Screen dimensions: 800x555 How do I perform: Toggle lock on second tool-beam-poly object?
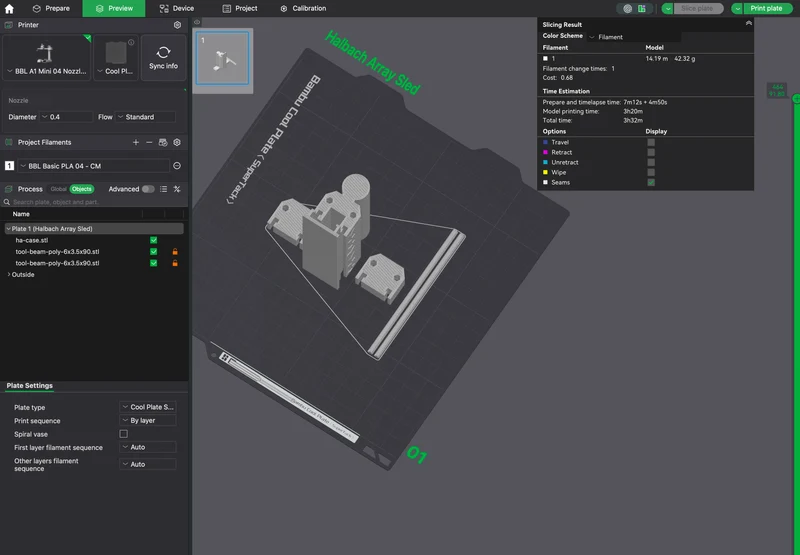175,263
